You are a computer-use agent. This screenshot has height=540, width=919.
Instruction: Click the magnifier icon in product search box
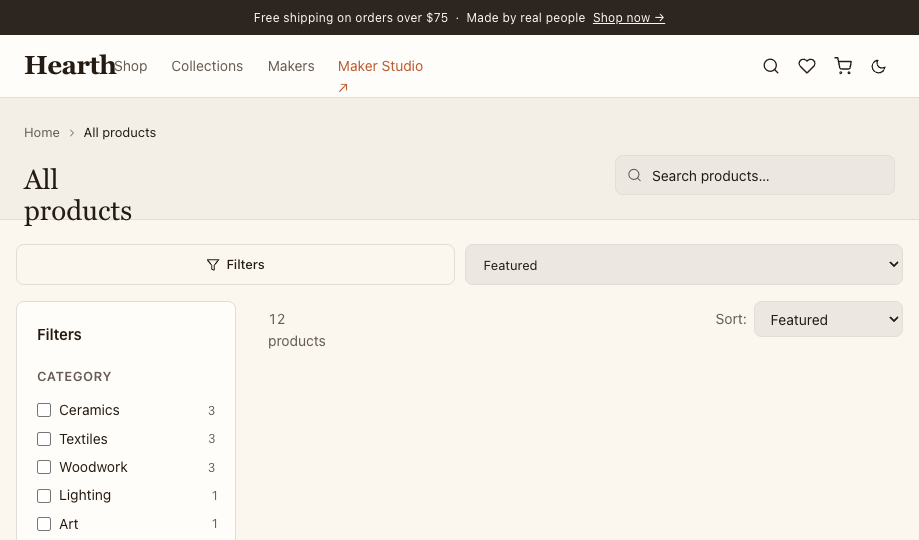click(x=634, y=175)
